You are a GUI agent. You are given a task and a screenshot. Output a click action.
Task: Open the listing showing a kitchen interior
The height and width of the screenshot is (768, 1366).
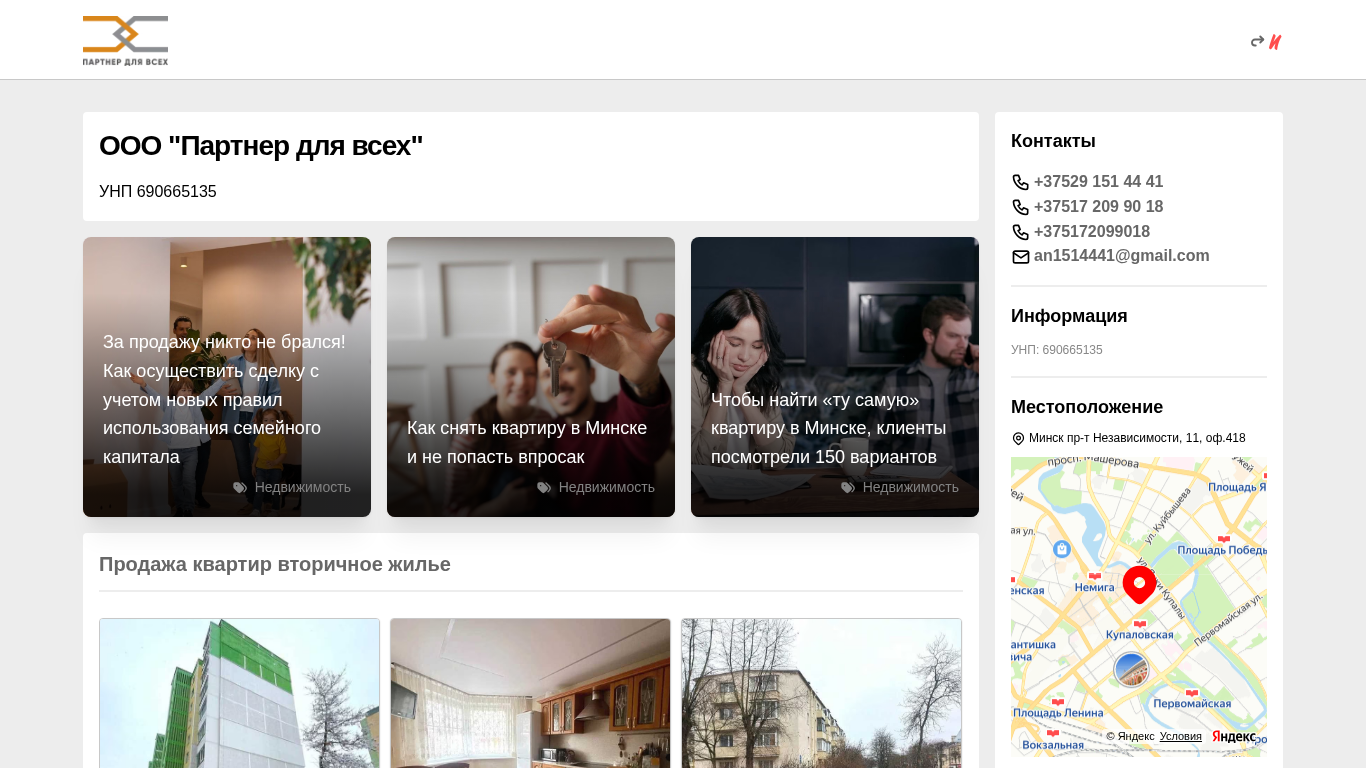(x=530, y=693)
